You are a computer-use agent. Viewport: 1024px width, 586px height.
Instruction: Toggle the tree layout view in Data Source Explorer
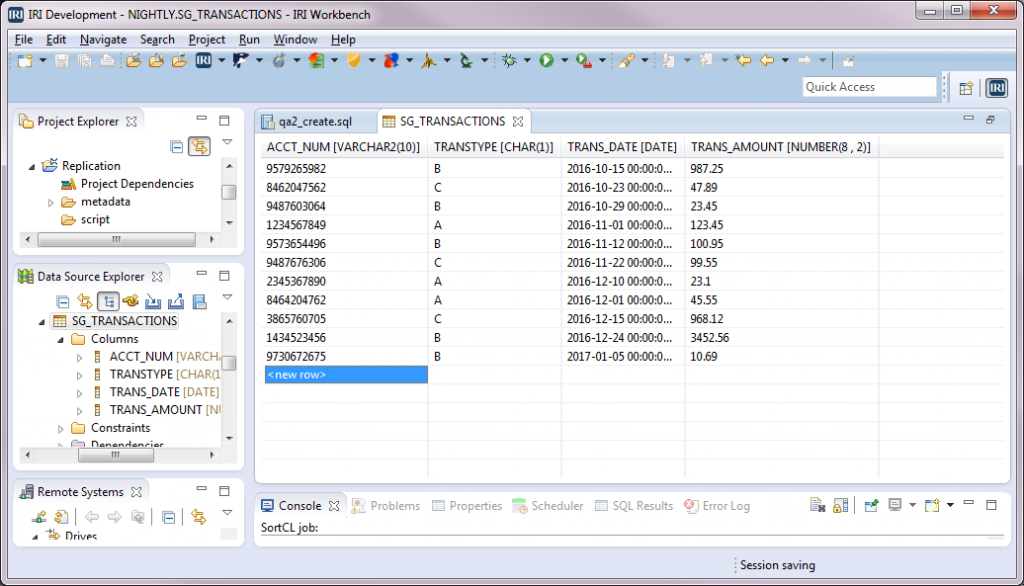tap(108, 302)
